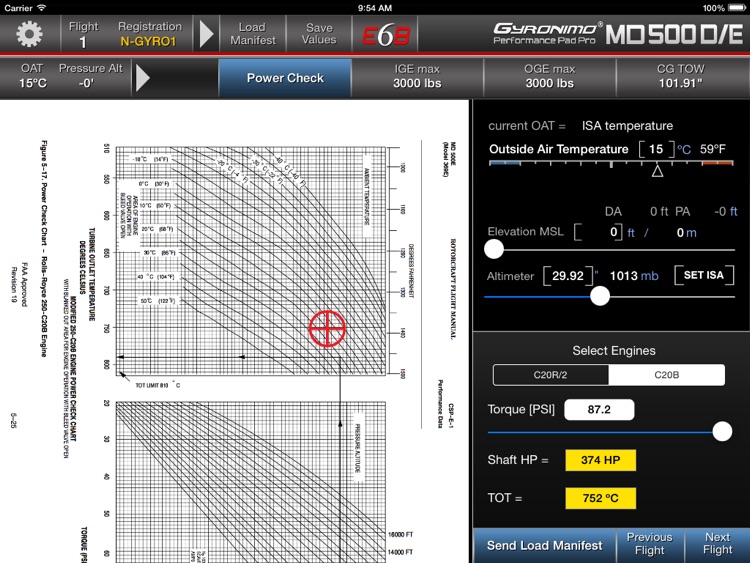Tap the Altimeter slider handle
The width and height of the screenshot is (750, 563).
600,296
